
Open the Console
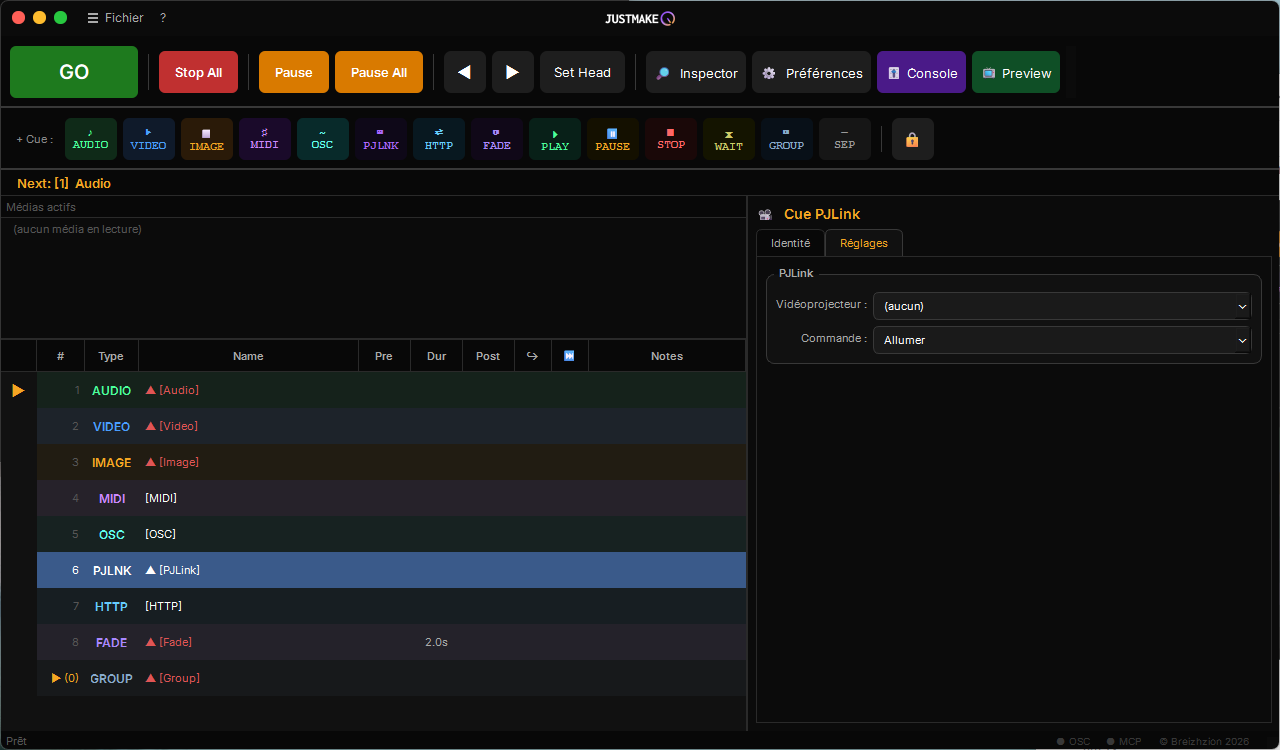(921, 72)
